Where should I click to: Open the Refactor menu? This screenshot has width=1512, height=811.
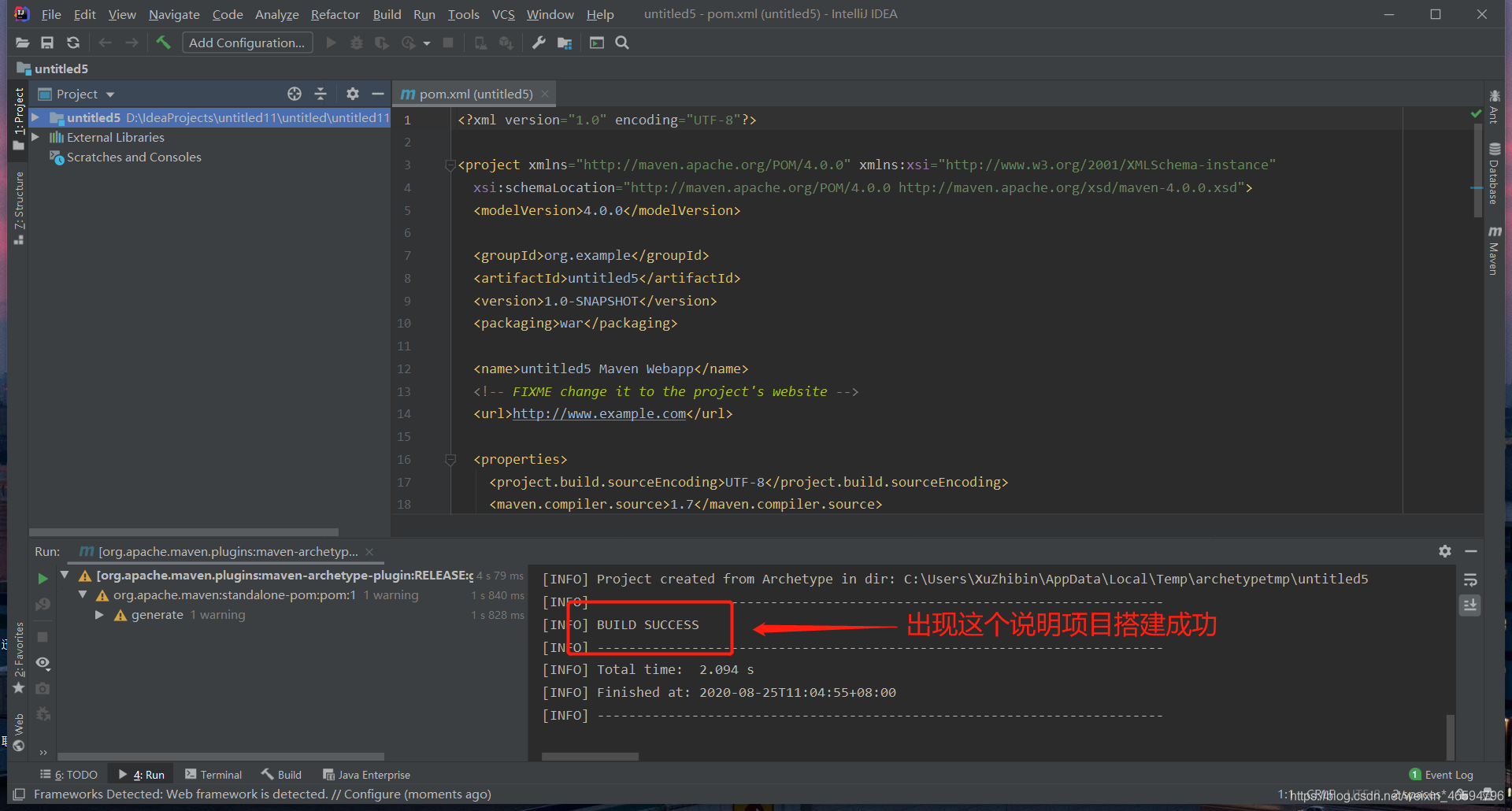click(x=335, y=14)
